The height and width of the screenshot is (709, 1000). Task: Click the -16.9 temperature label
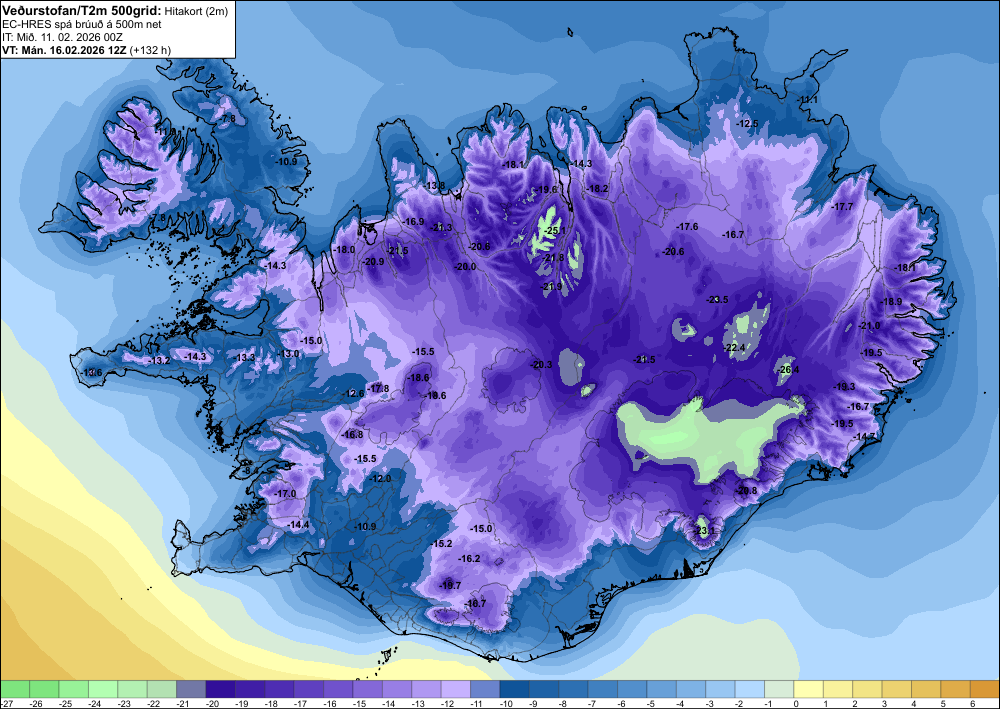(x=414, y=221)
